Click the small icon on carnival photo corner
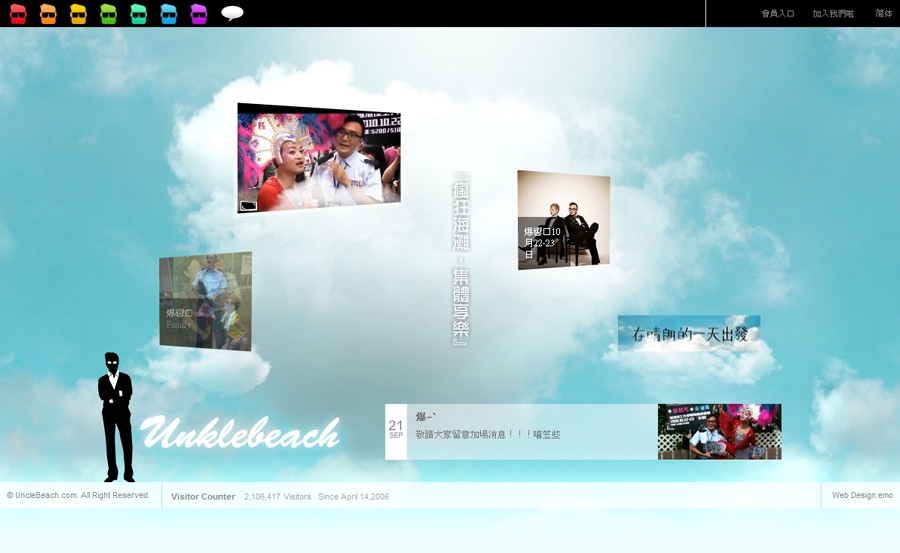This screenshot has width=900, height=553. coord(249,206)
